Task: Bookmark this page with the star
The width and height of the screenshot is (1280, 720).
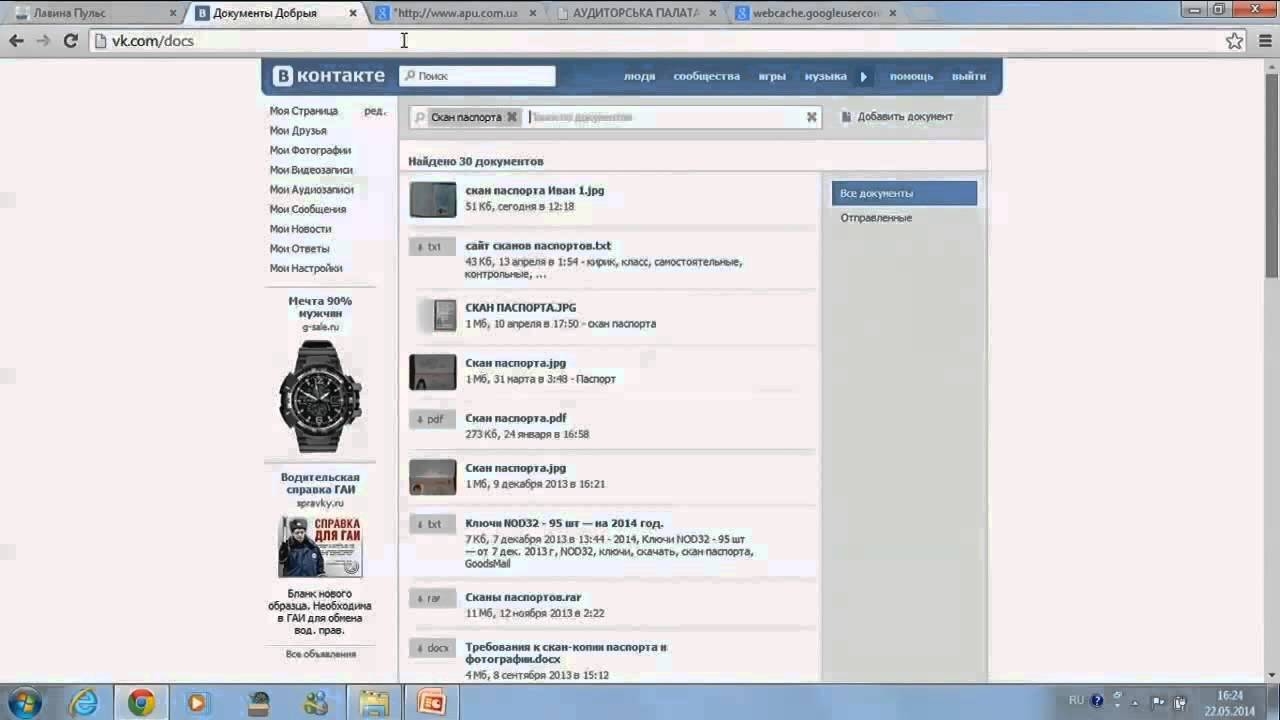Action: (1235, 41)
